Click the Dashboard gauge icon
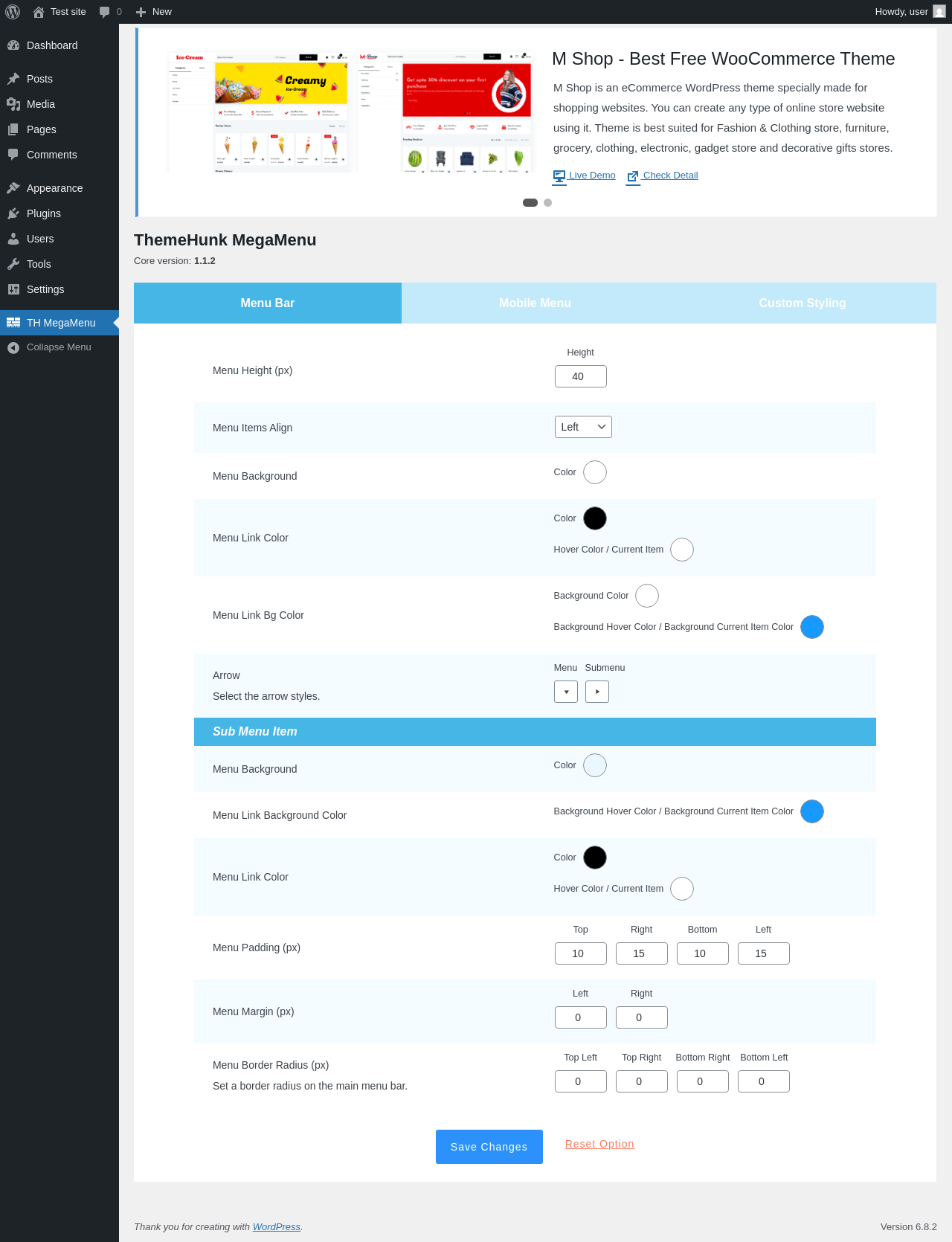Image resolution: width=952 pixels, height=1242 pixels. [x=13, y=45]
